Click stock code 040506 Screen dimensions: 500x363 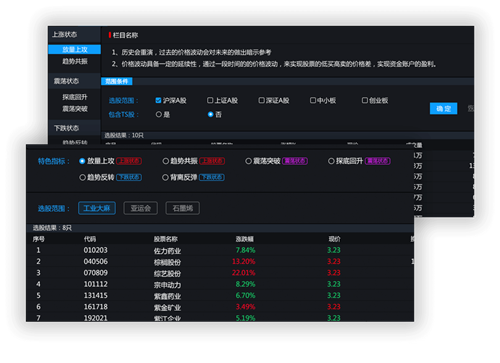click(96, 261)
